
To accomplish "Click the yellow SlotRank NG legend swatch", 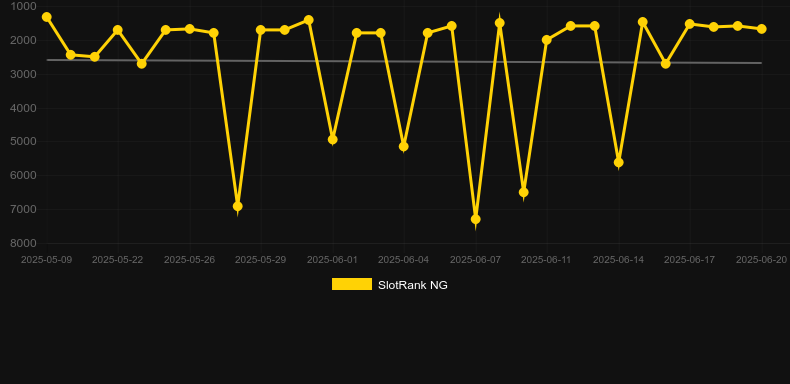I will [352, 284].
